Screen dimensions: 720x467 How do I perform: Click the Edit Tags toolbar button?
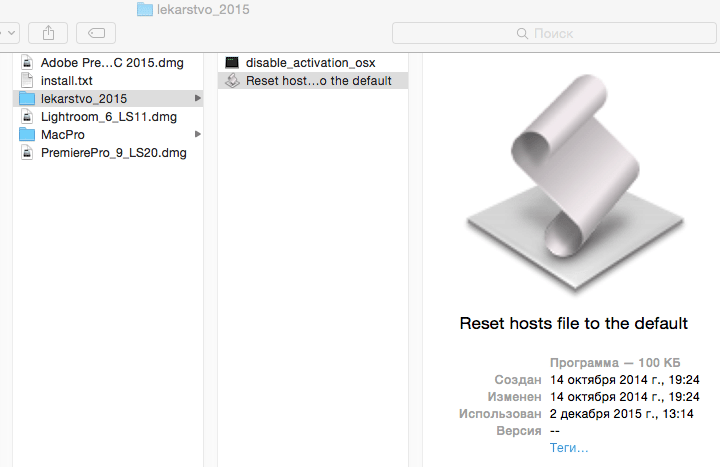(x=96, y=33)
